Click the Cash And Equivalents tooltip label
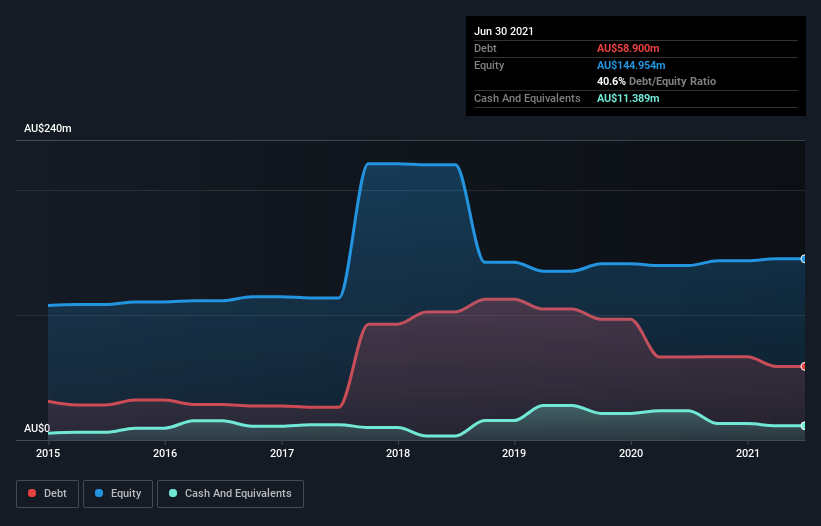This screenshot has height=526, width=821. 527,98
